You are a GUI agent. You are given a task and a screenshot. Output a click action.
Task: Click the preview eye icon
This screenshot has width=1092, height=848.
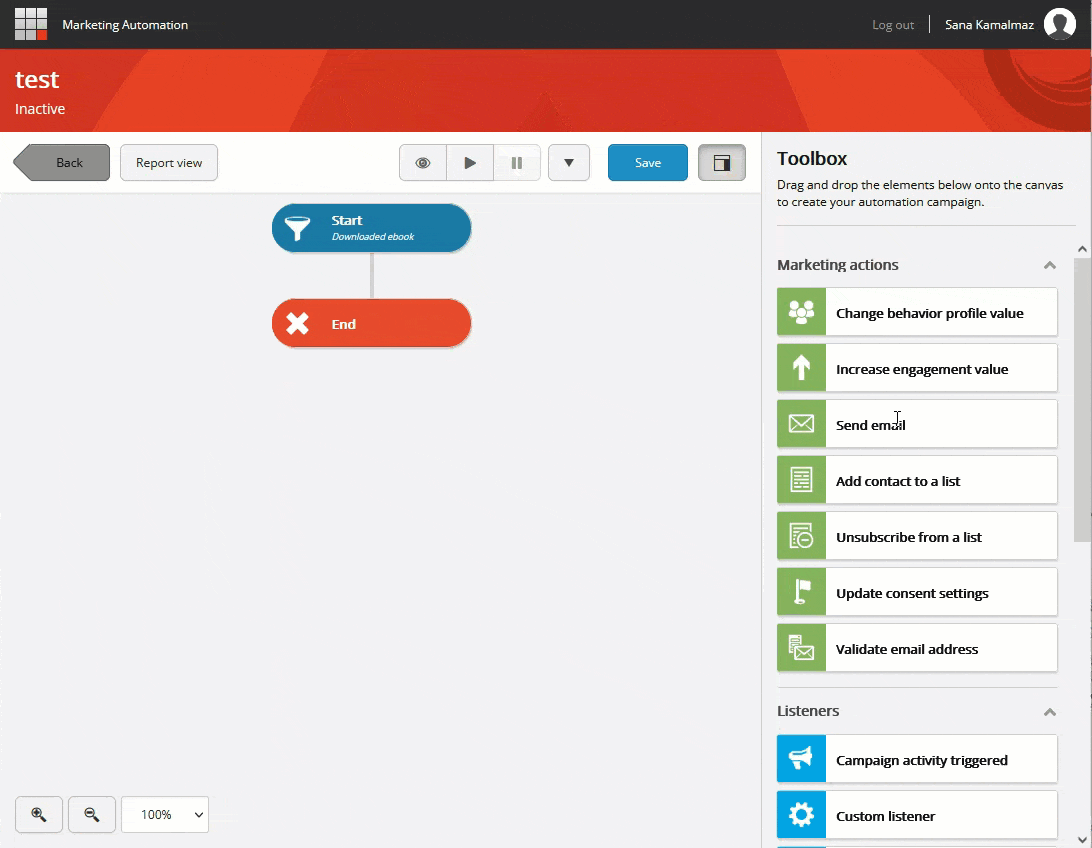(x=423, y=163)
